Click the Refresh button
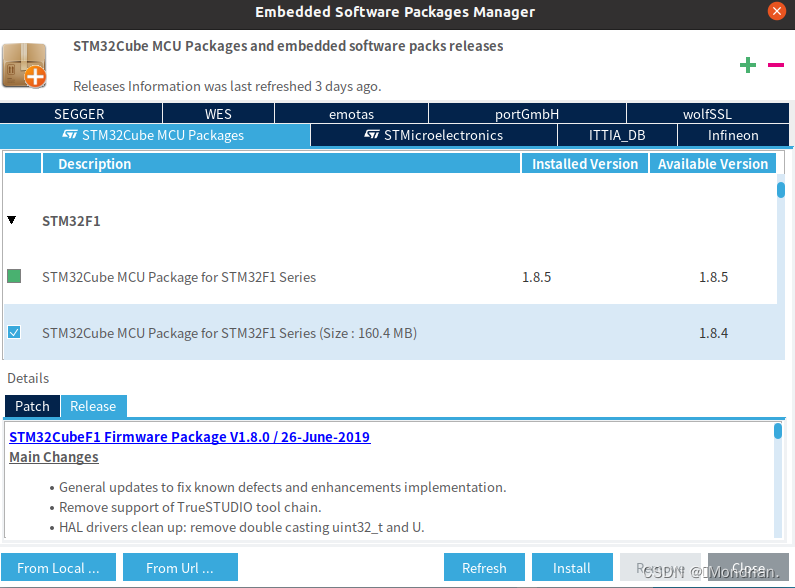795x588 pixels. [x=484, y=567]
